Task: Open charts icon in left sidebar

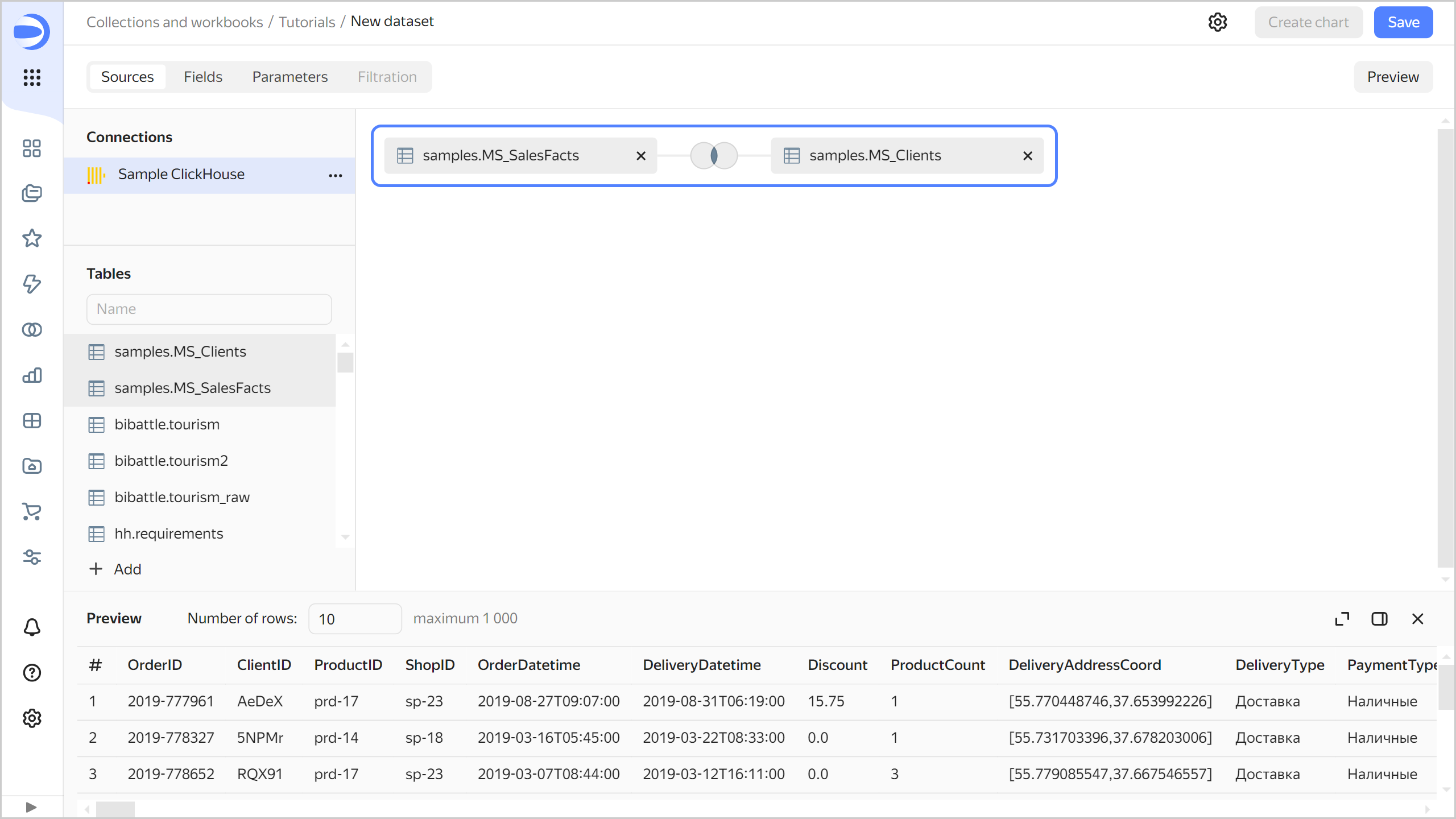Action: point(32,375)
